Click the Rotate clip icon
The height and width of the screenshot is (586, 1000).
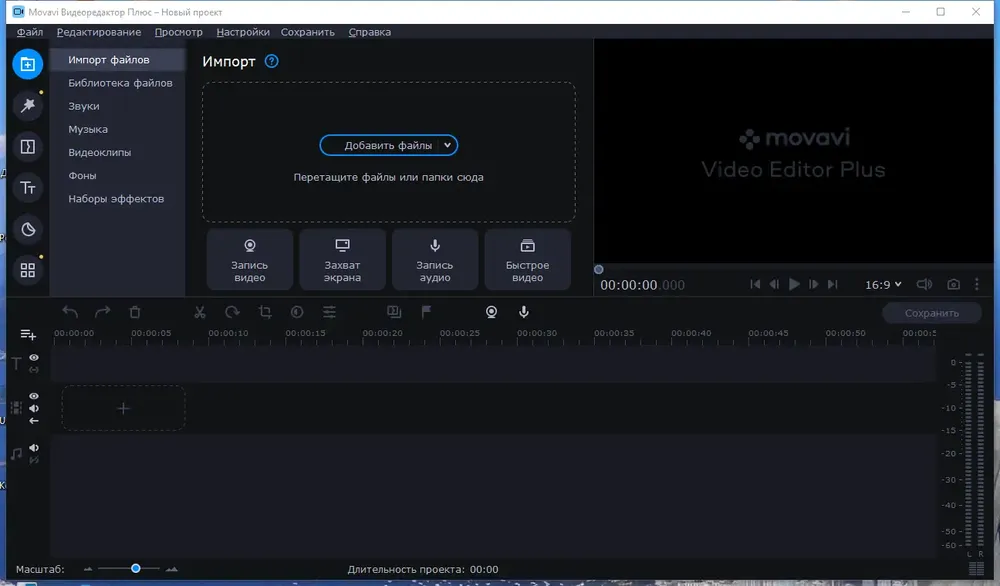click(232, 312)
